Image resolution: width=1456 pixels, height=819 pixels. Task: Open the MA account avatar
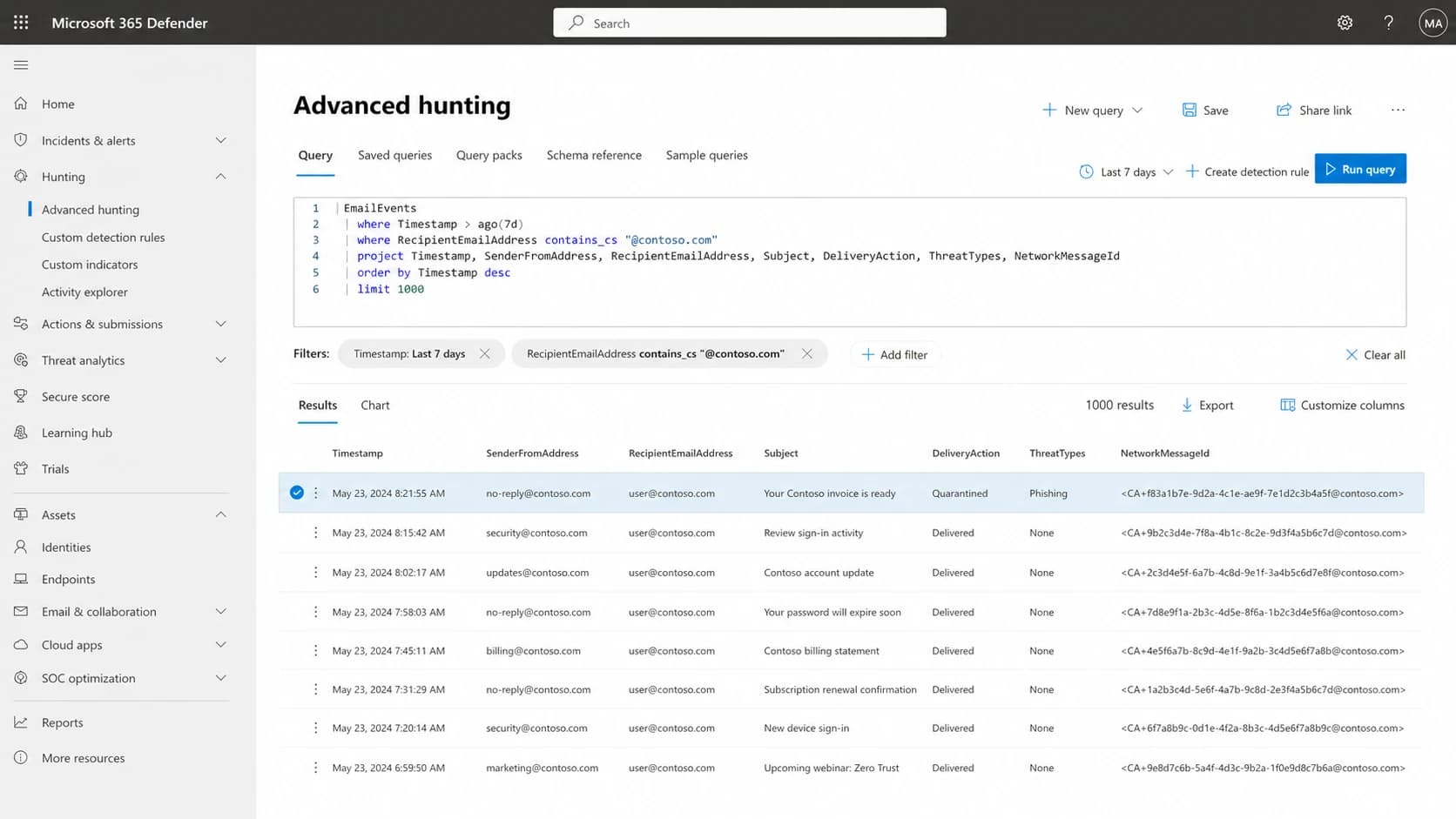[x=1432, y=23]
